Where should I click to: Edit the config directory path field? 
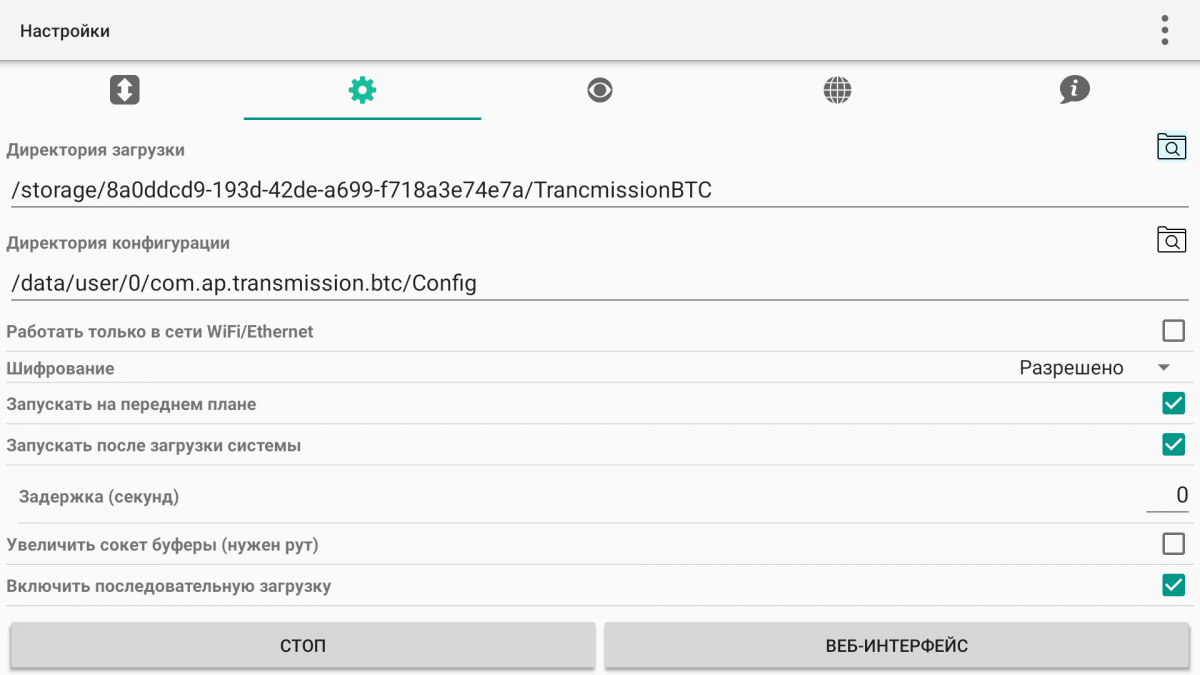(x=600, y=283)
